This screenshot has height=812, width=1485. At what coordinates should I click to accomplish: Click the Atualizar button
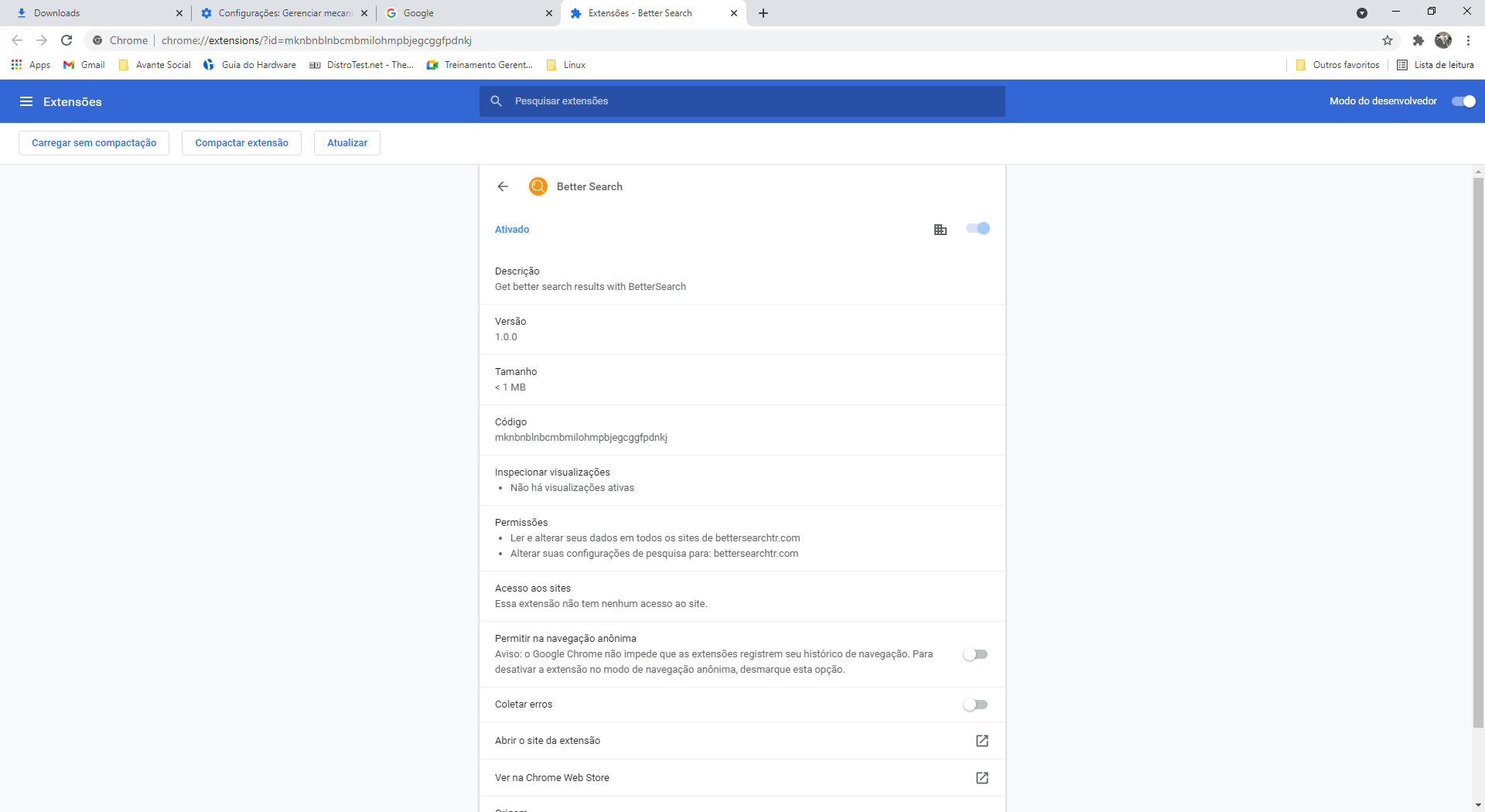click(347, 143)
